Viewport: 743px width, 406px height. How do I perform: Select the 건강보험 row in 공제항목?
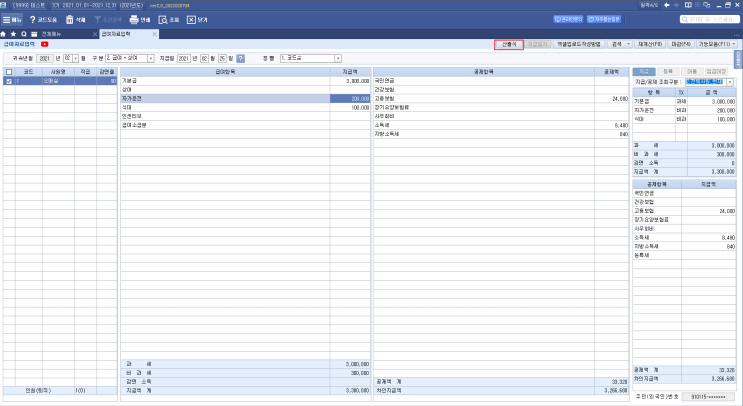[501, 90]
